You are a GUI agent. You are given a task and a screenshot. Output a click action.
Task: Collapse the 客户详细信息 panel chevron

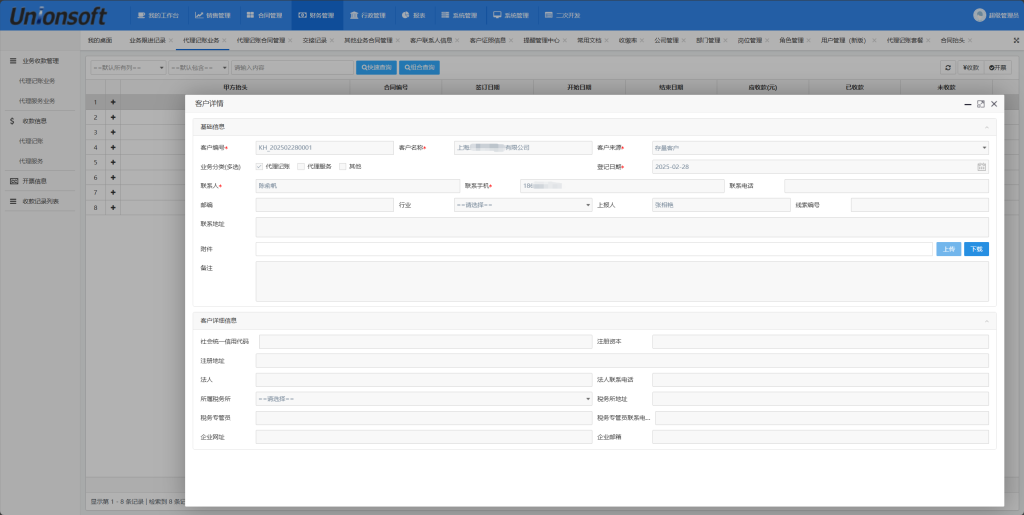tap(986, 320)
